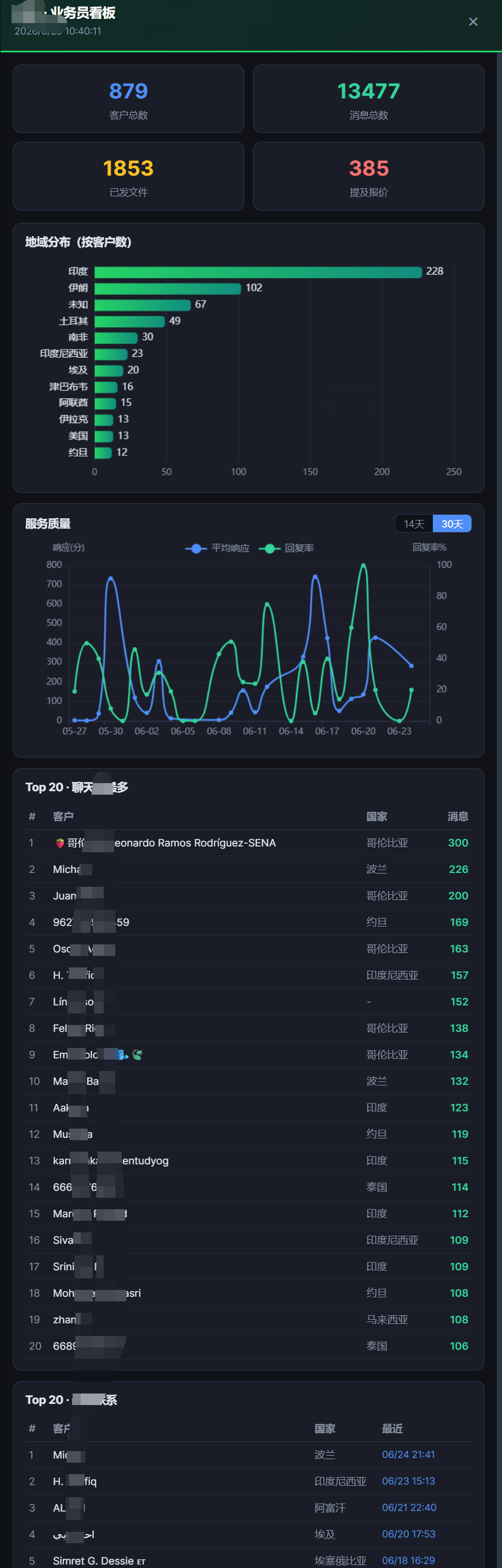The image size is (502, 1568).
Task: Switch service quality chart to 14天
Action: pyautogui.click(x=414, y=523)
